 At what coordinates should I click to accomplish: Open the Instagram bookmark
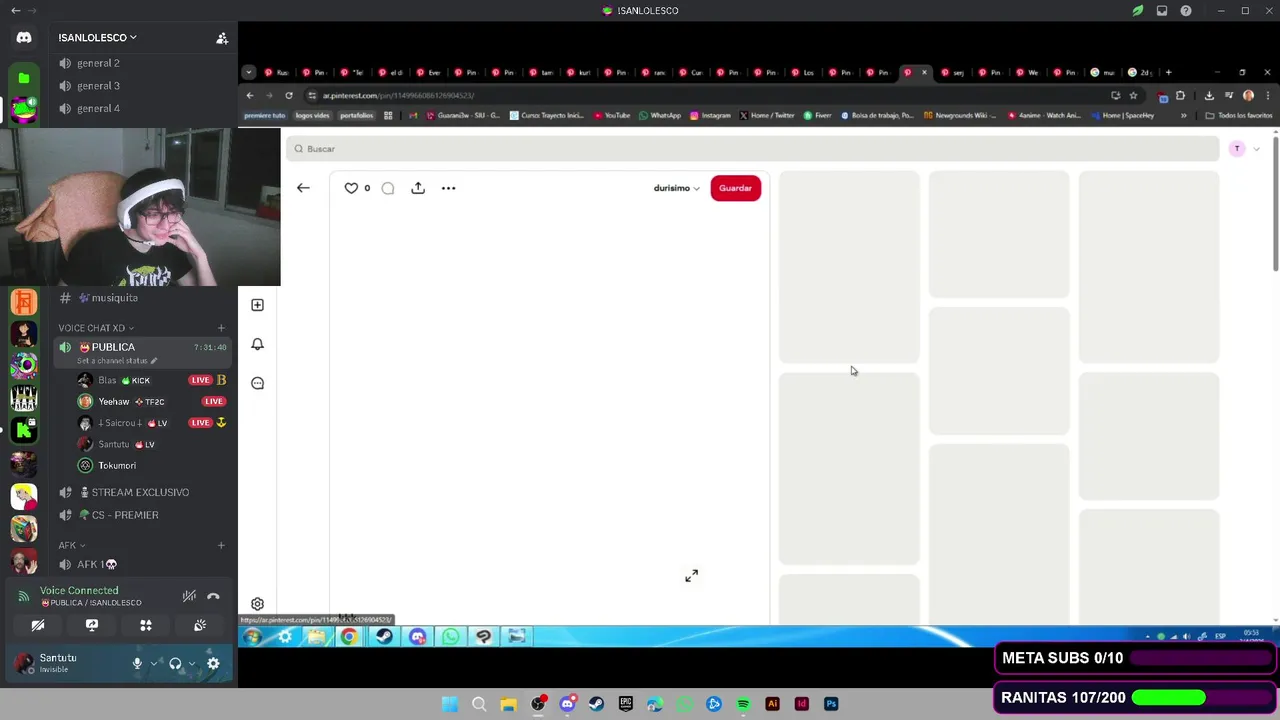[x=710, y=115]
